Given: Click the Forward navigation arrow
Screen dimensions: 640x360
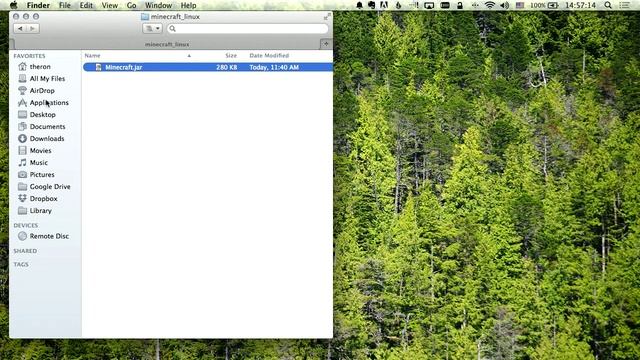Looking at the screenshot, I should coord(33,29).
